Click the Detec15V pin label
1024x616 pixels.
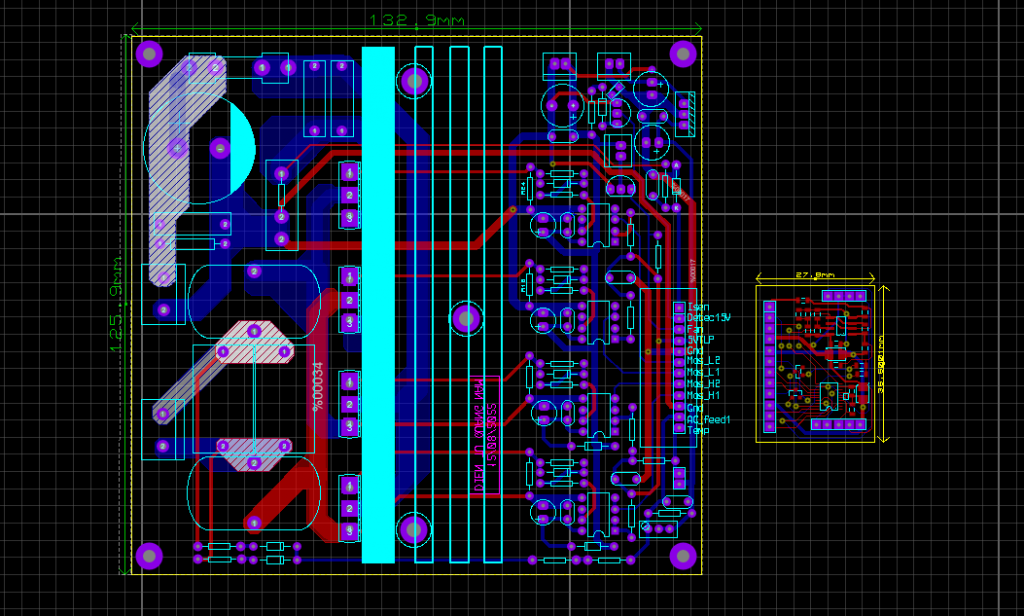point(709,317)
